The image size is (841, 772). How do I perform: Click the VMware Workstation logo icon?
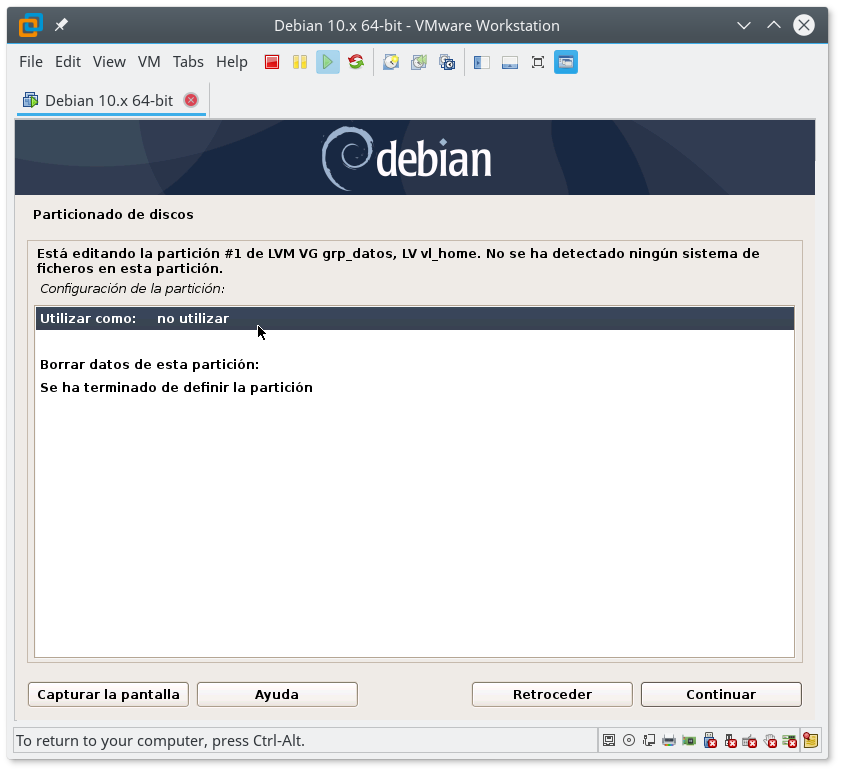point(31,25)
